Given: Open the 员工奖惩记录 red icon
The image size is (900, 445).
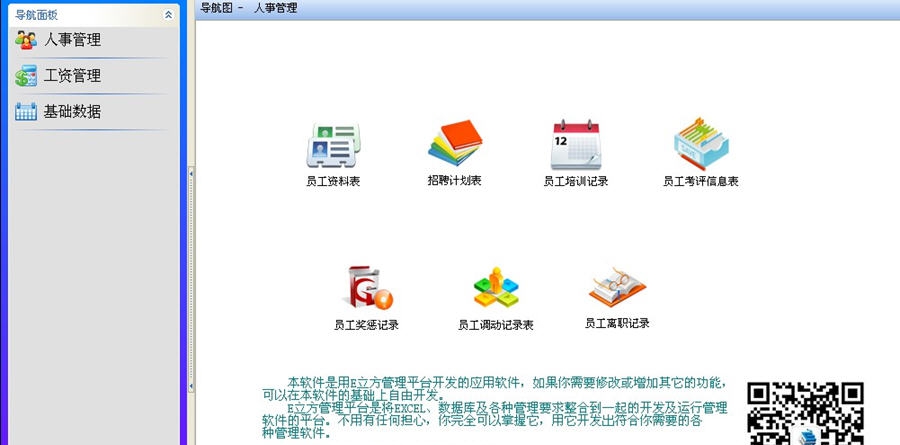Looking at the screenshot, I should tap(368, 287).
